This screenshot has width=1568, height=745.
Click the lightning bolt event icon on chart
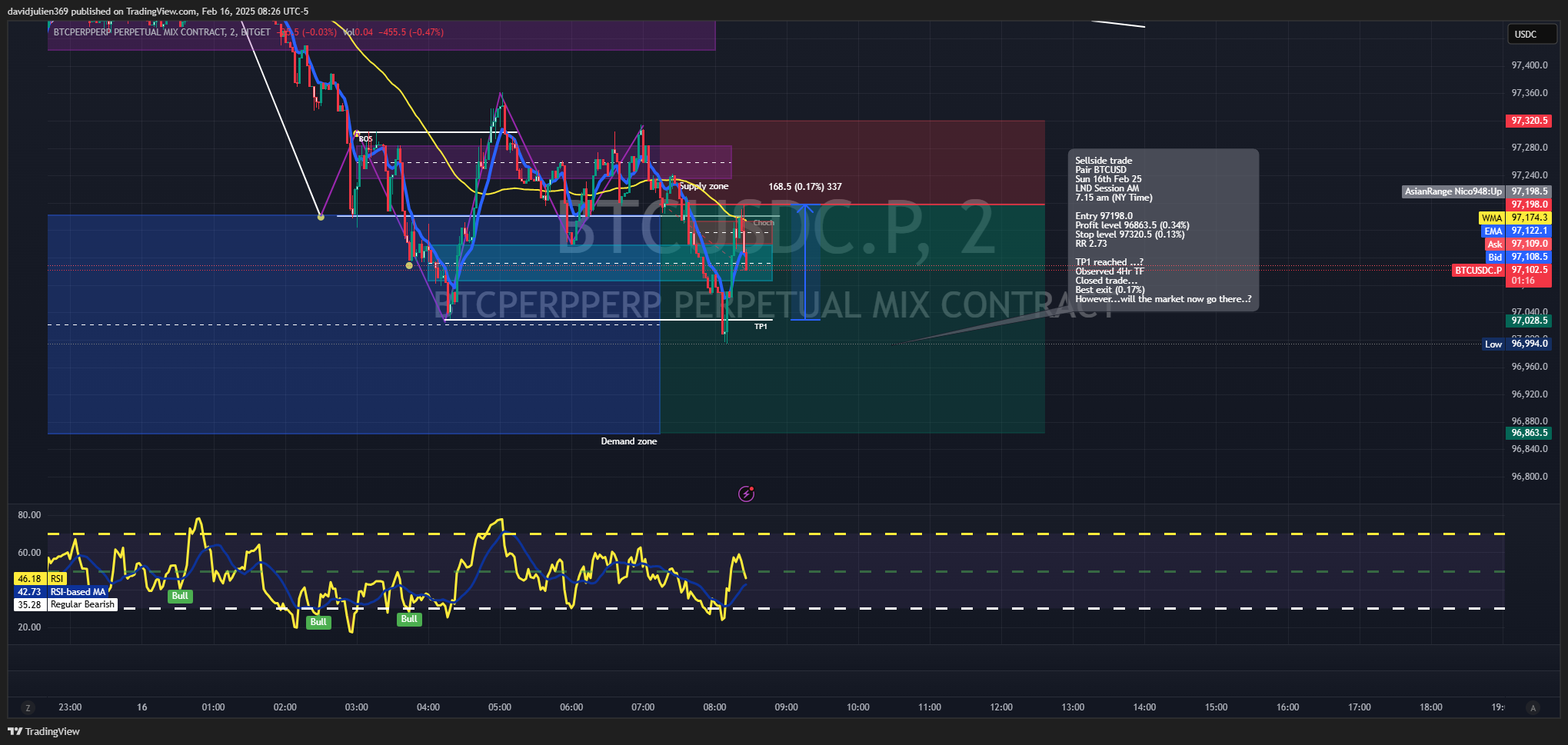pos(746,494)
